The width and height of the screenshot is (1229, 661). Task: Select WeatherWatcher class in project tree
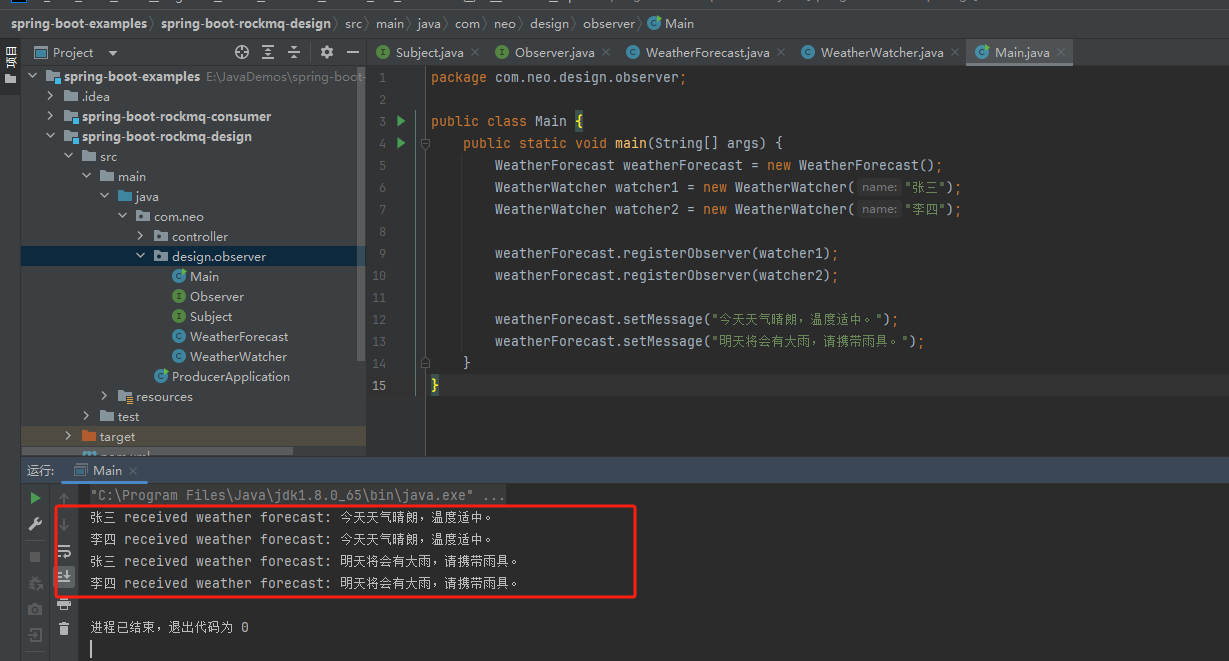238,356
